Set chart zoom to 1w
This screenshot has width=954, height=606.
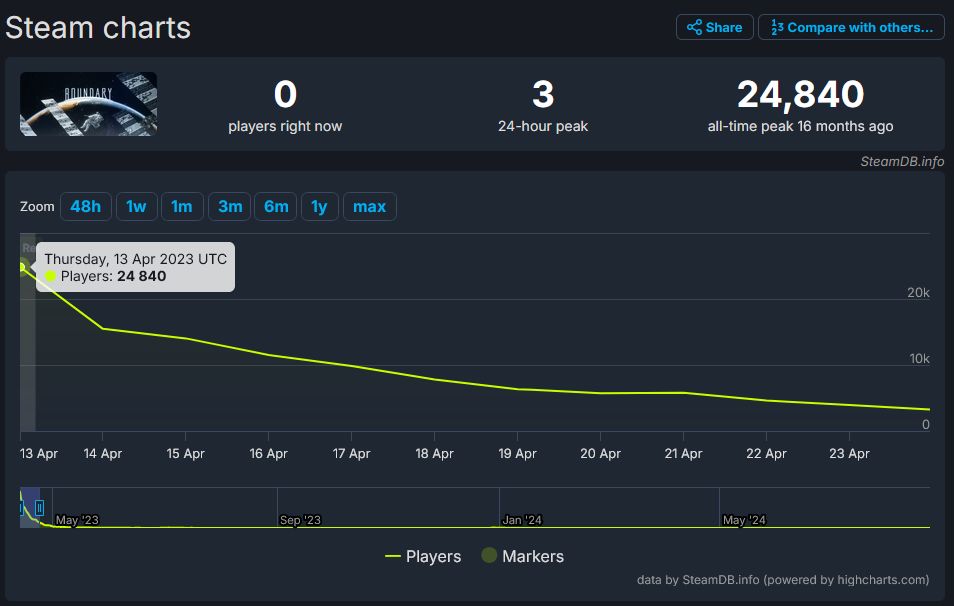[x=136, y=206]
